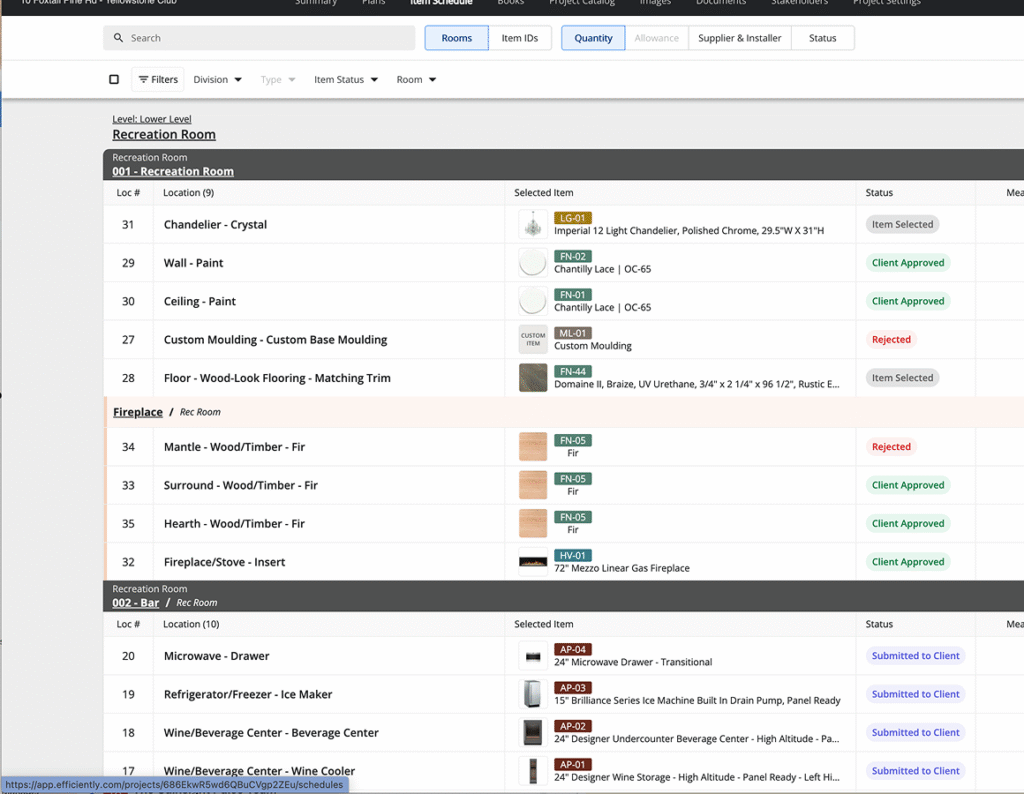1024x794 pixels.
Task: Expand the Item Status dropdown
Action: 346,80
